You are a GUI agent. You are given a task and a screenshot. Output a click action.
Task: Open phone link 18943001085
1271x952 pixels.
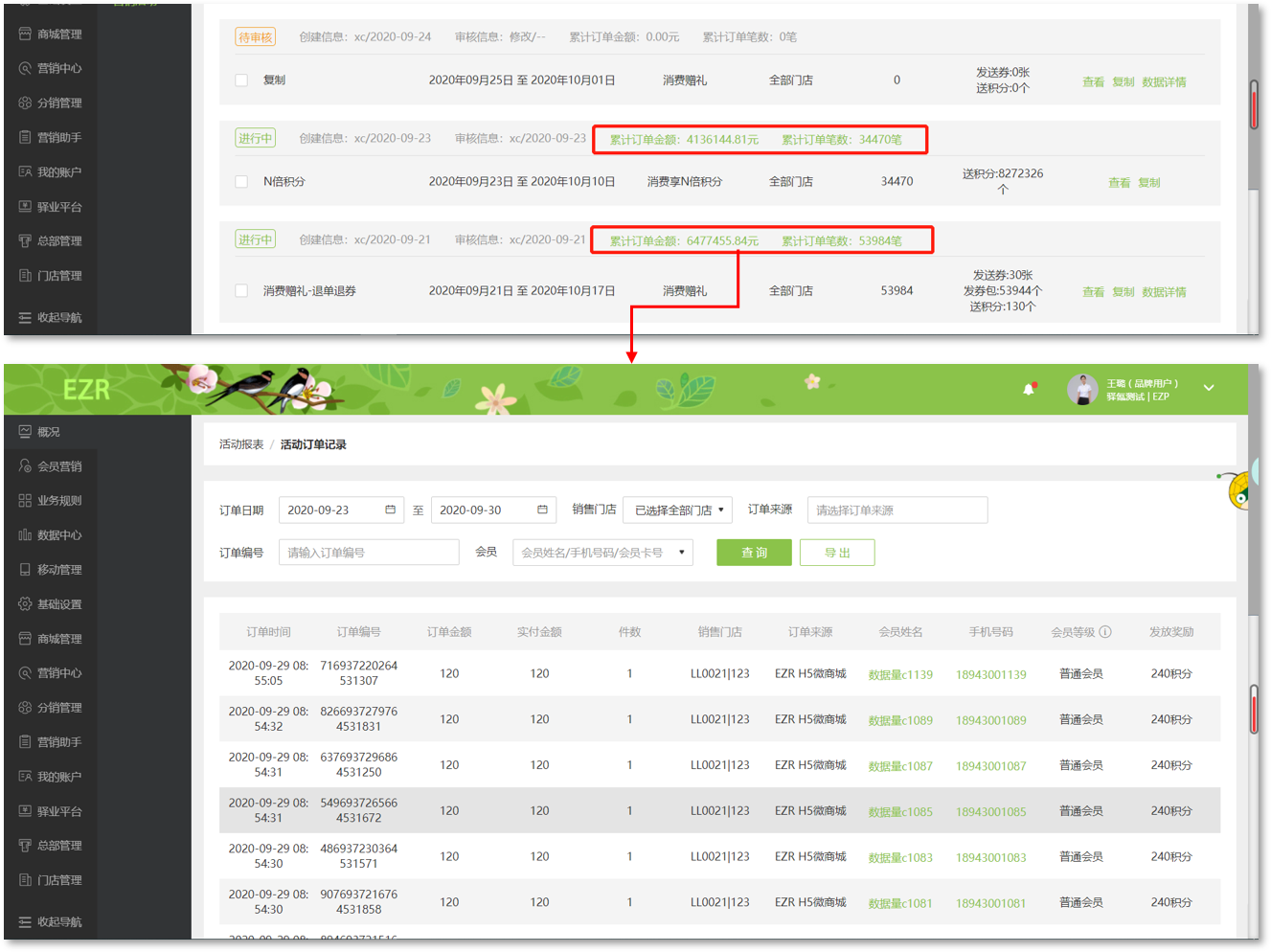[990, 812]
